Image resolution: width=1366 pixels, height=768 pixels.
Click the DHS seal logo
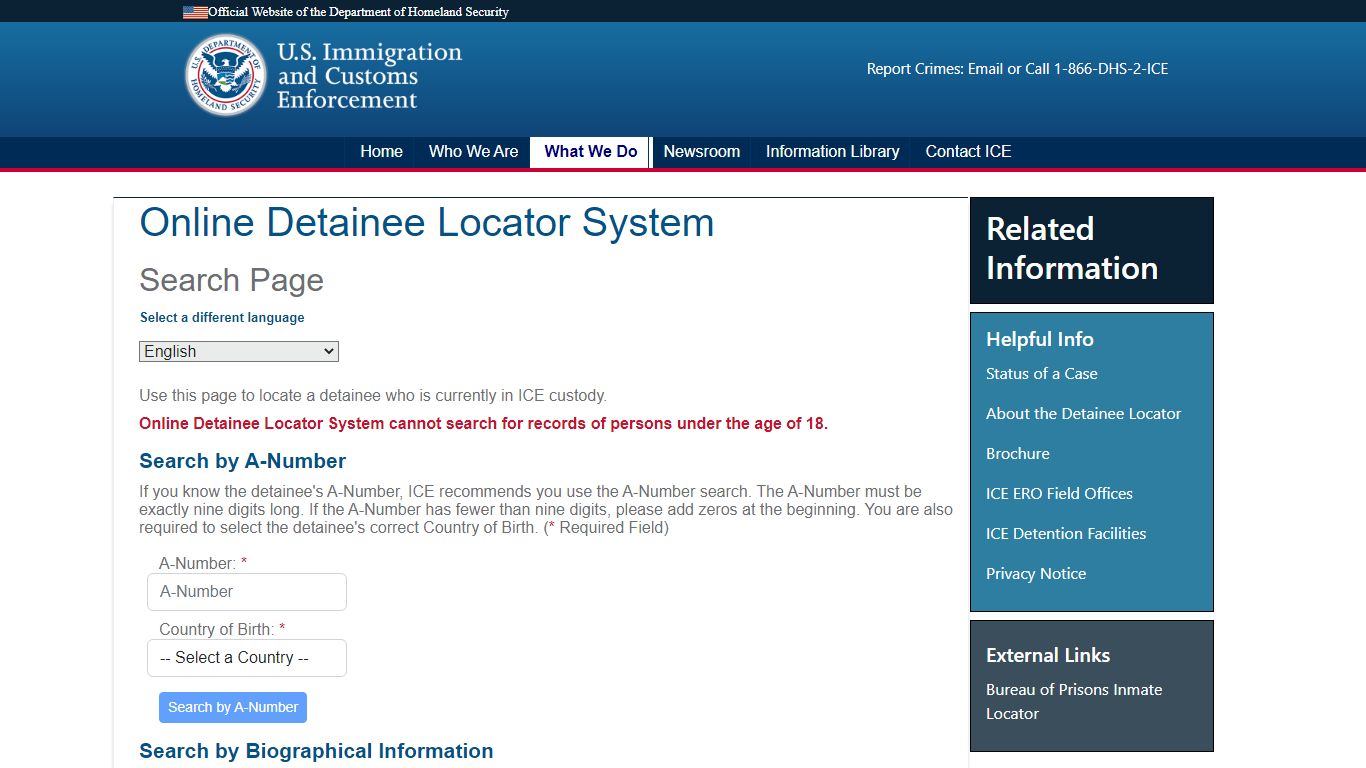tap(226, 75)
